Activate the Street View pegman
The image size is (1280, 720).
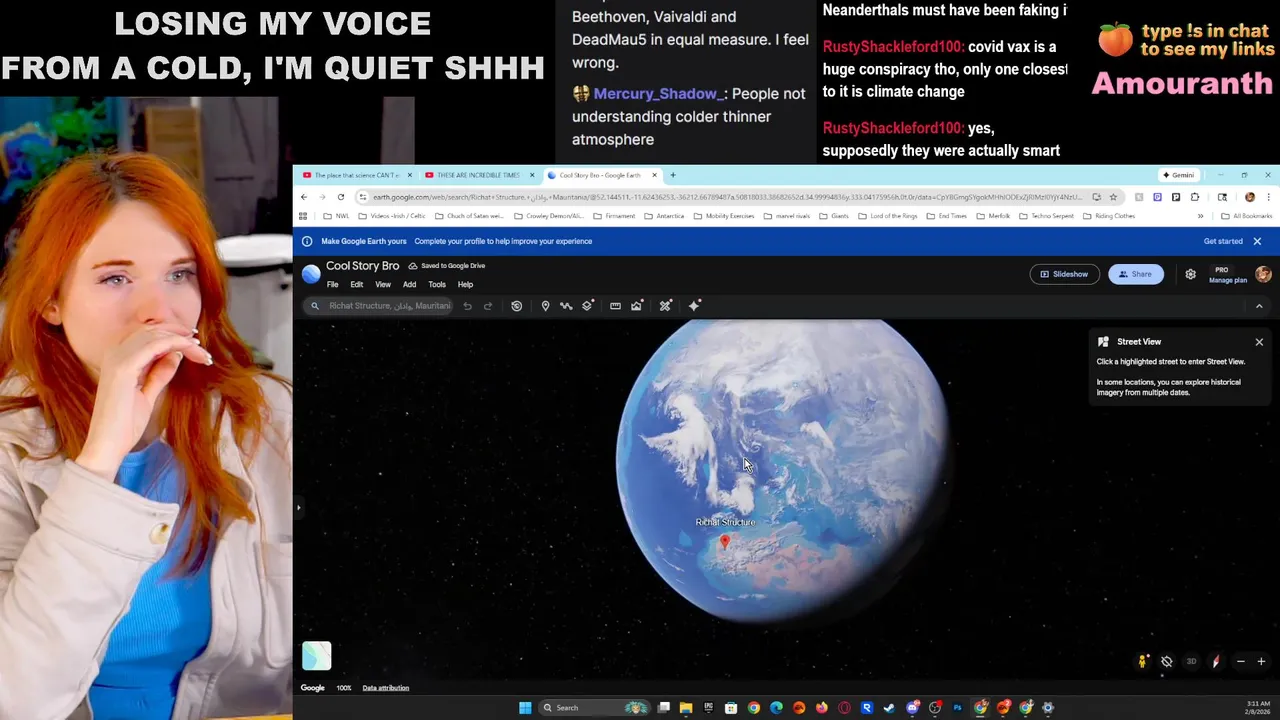click(x=1142, y=662)
